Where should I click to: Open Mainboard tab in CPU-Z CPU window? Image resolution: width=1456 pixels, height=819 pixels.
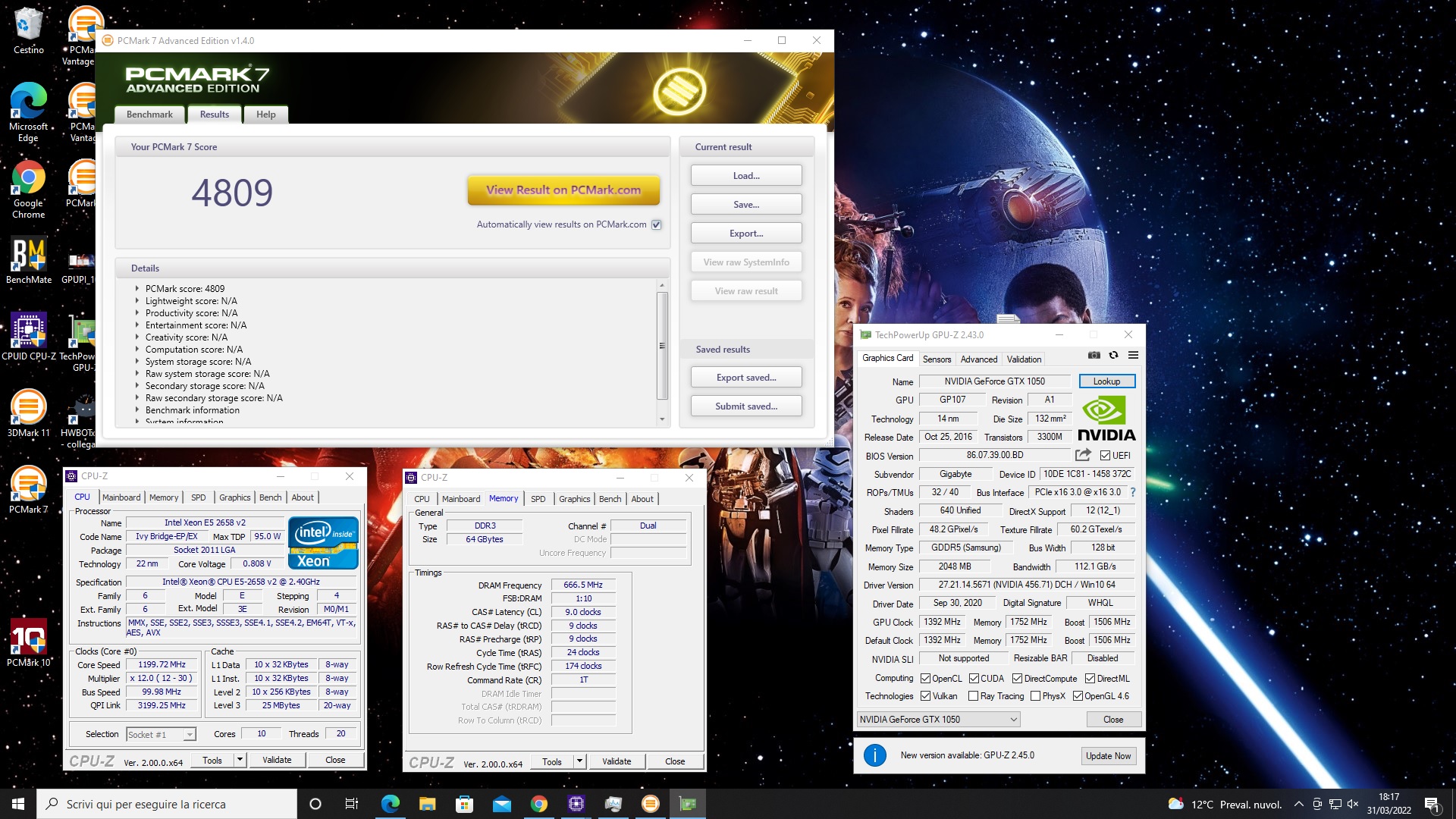tap(121, 497)
